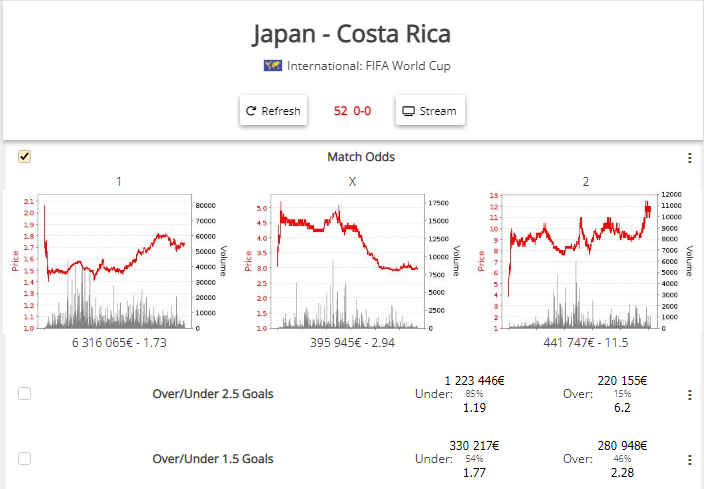Viewport: 704px width, 489px height.
Task: Open Over/Under 1.5 Goals options menu
Action: [x=689, y=460]
